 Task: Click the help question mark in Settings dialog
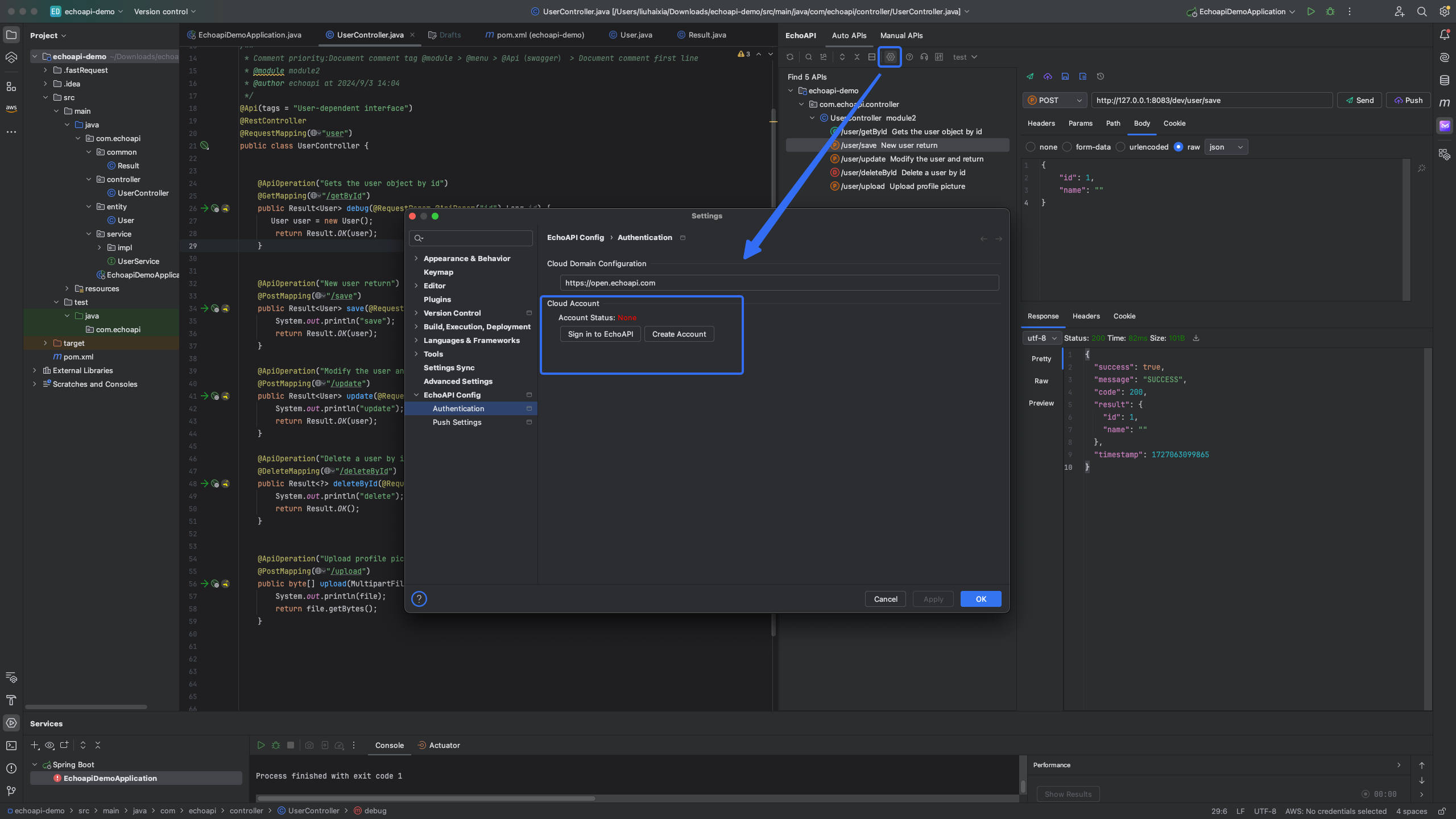pyautogui.click(x=419, y=599)
